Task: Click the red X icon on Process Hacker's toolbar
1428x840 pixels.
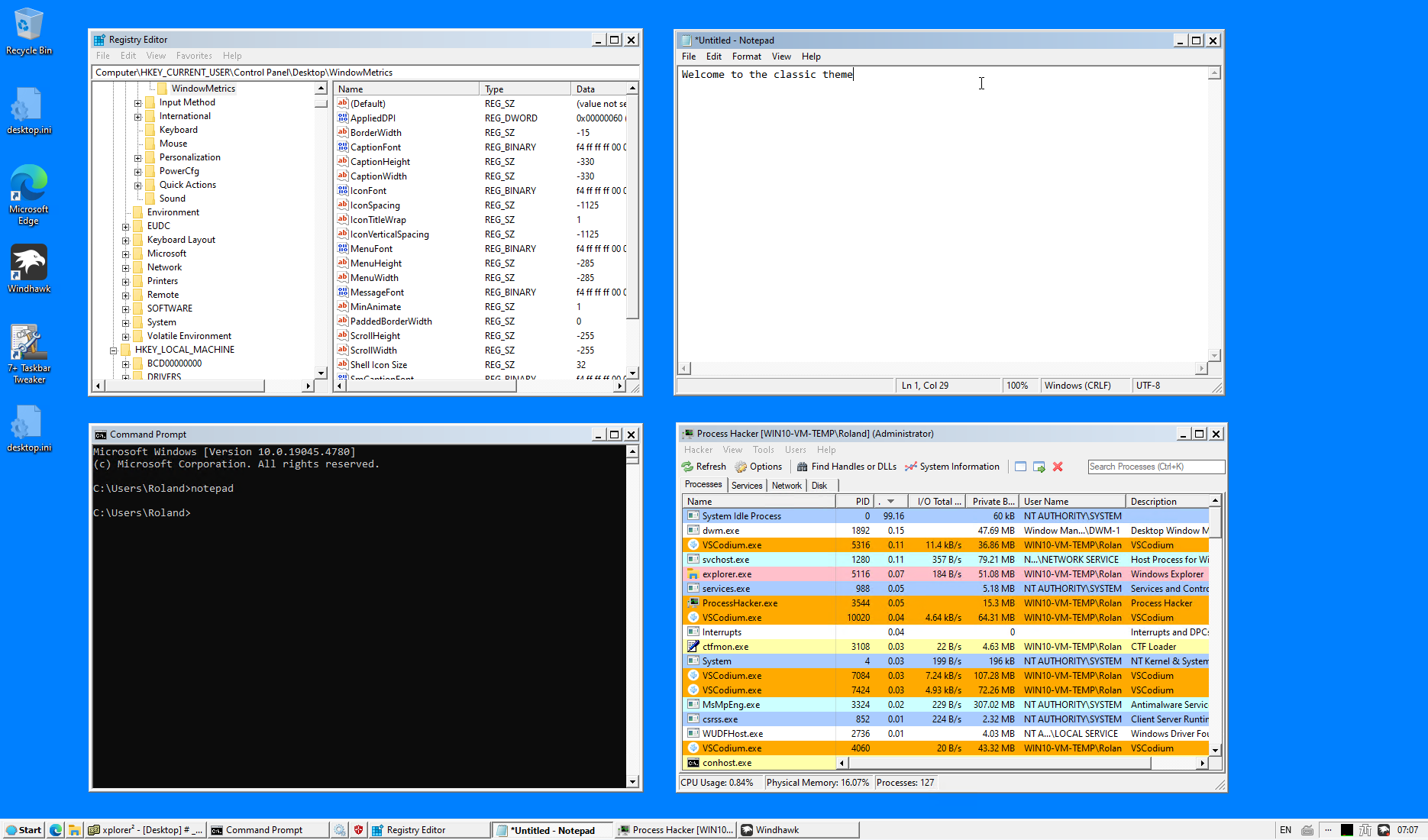Action: (1058, 467)
